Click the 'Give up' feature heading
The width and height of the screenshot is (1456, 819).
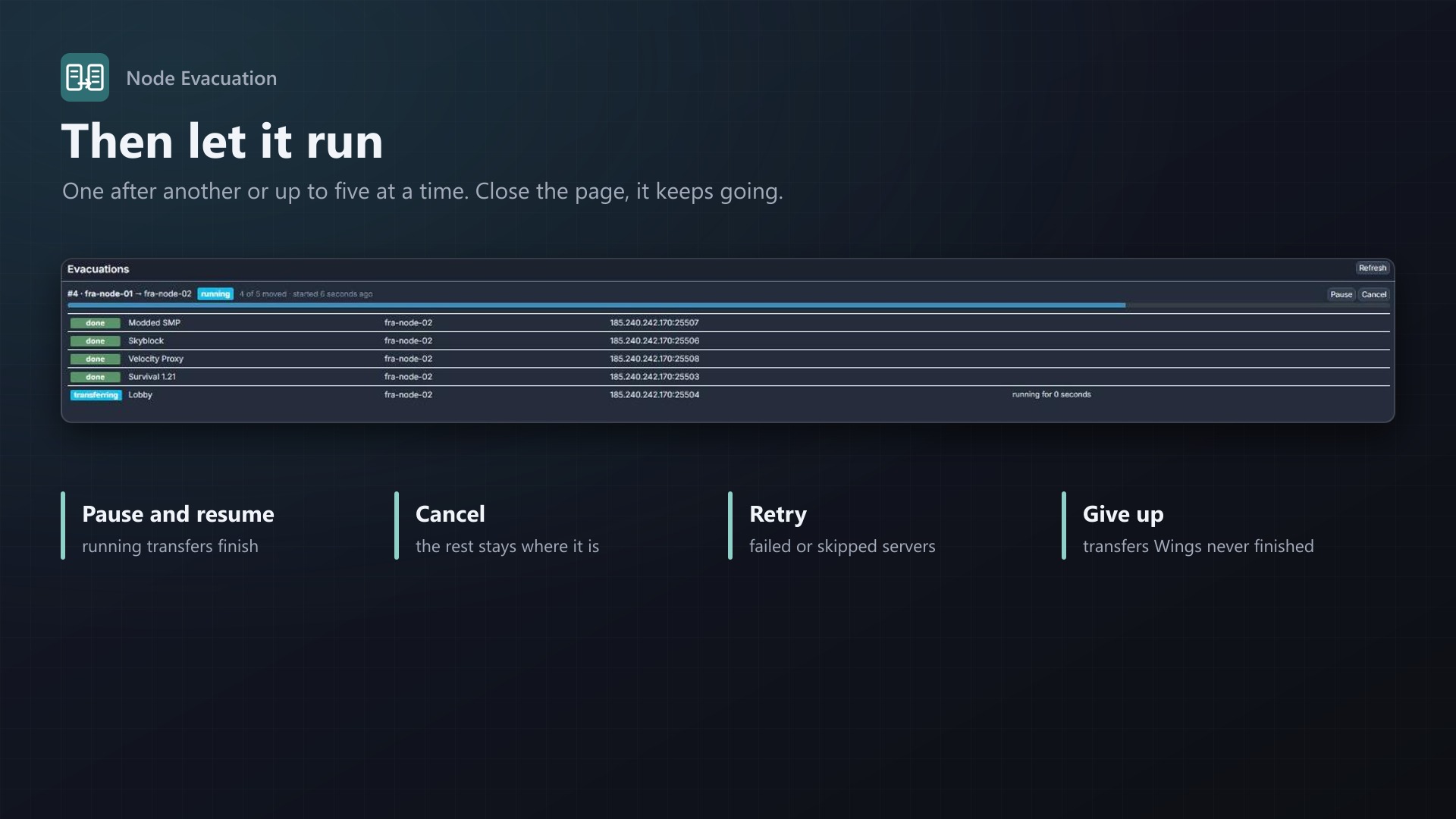point(1123,515)
